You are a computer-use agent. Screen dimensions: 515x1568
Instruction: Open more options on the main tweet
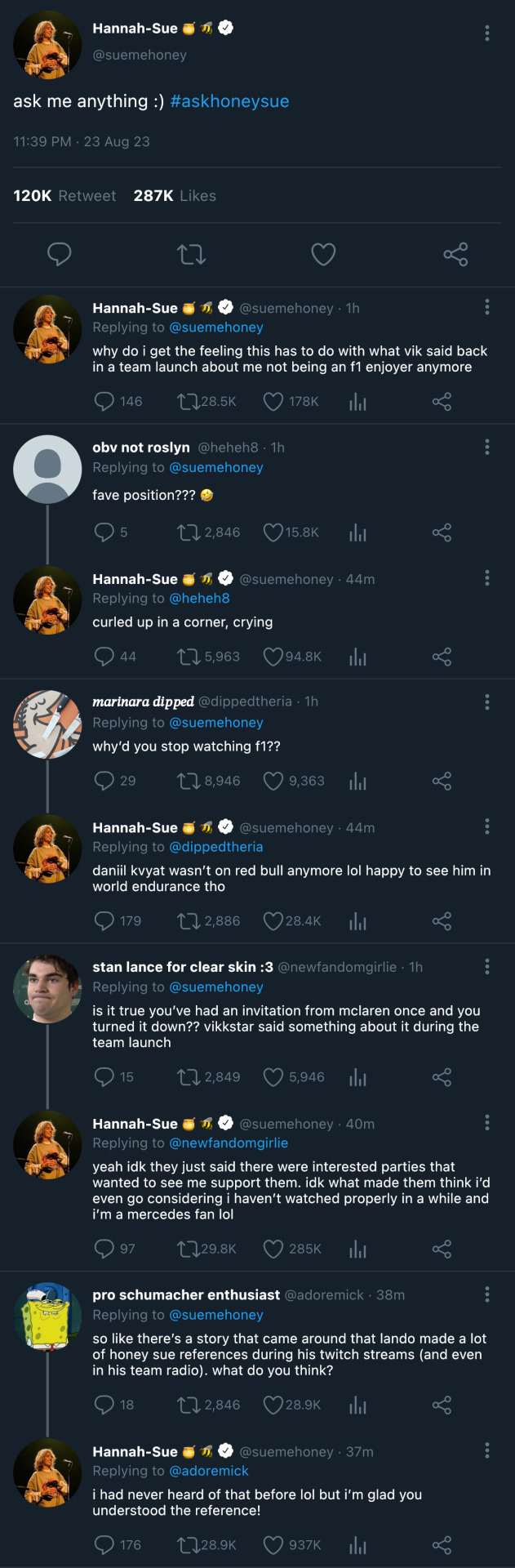point(487,33)
